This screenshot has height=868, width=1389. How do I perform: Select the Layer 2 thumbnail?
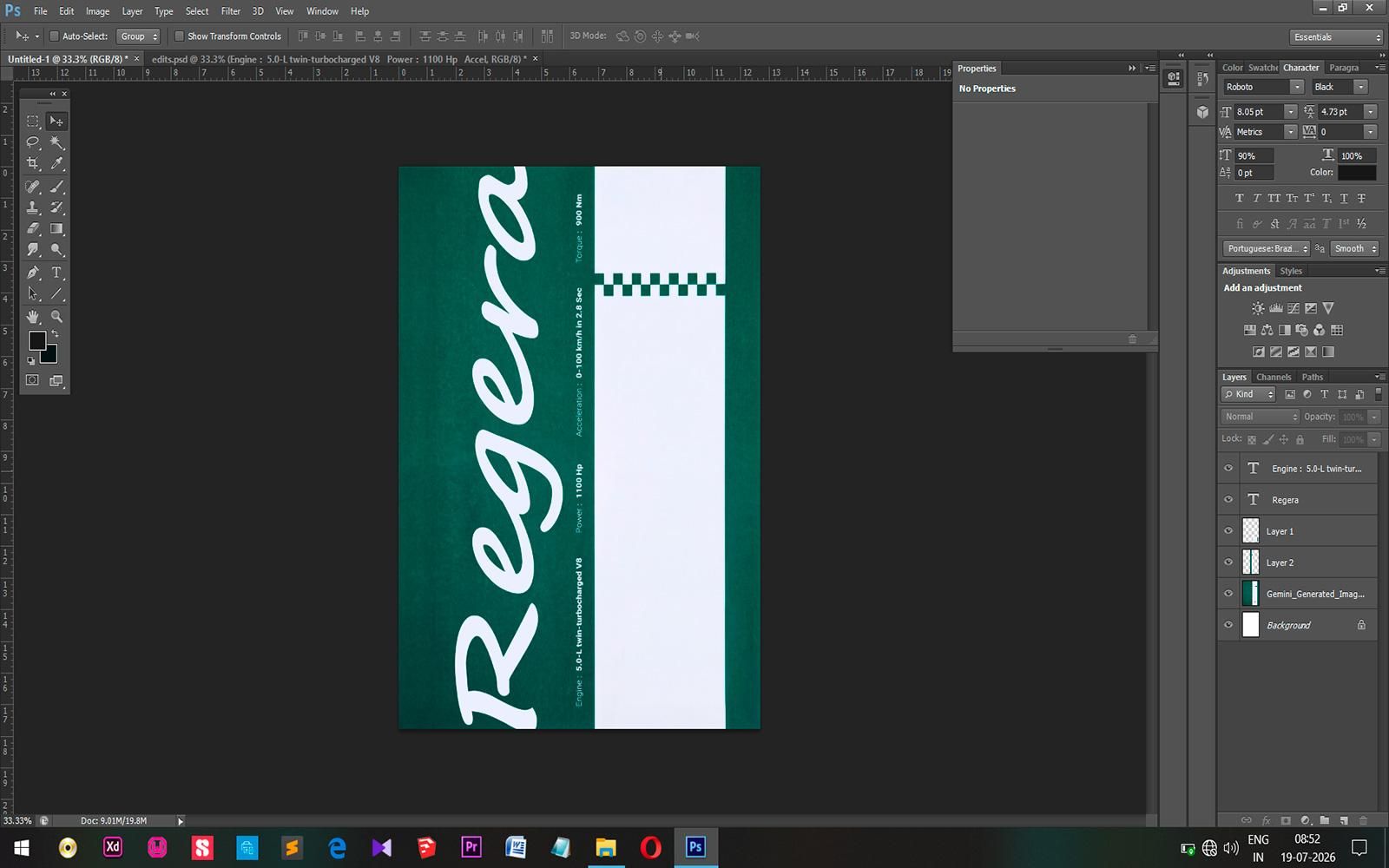point(1250,562)
